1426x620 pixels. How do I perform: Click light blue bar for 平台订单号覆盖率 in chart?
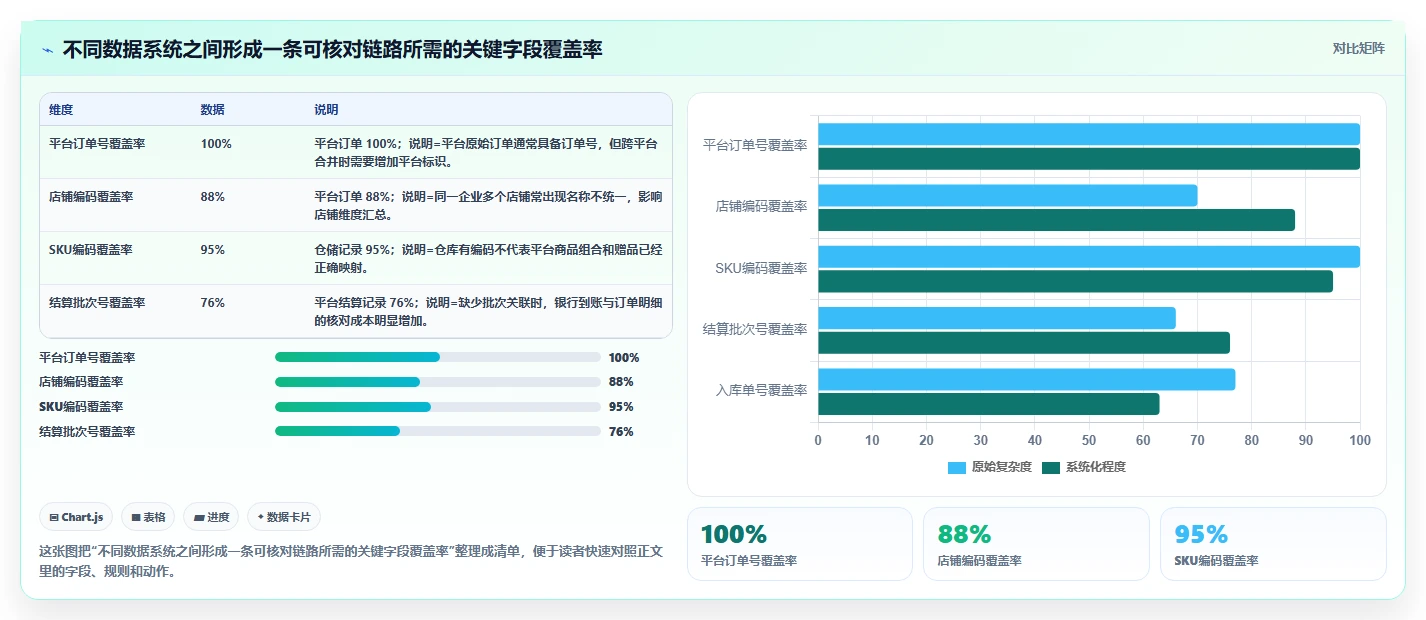[1089, 134]
